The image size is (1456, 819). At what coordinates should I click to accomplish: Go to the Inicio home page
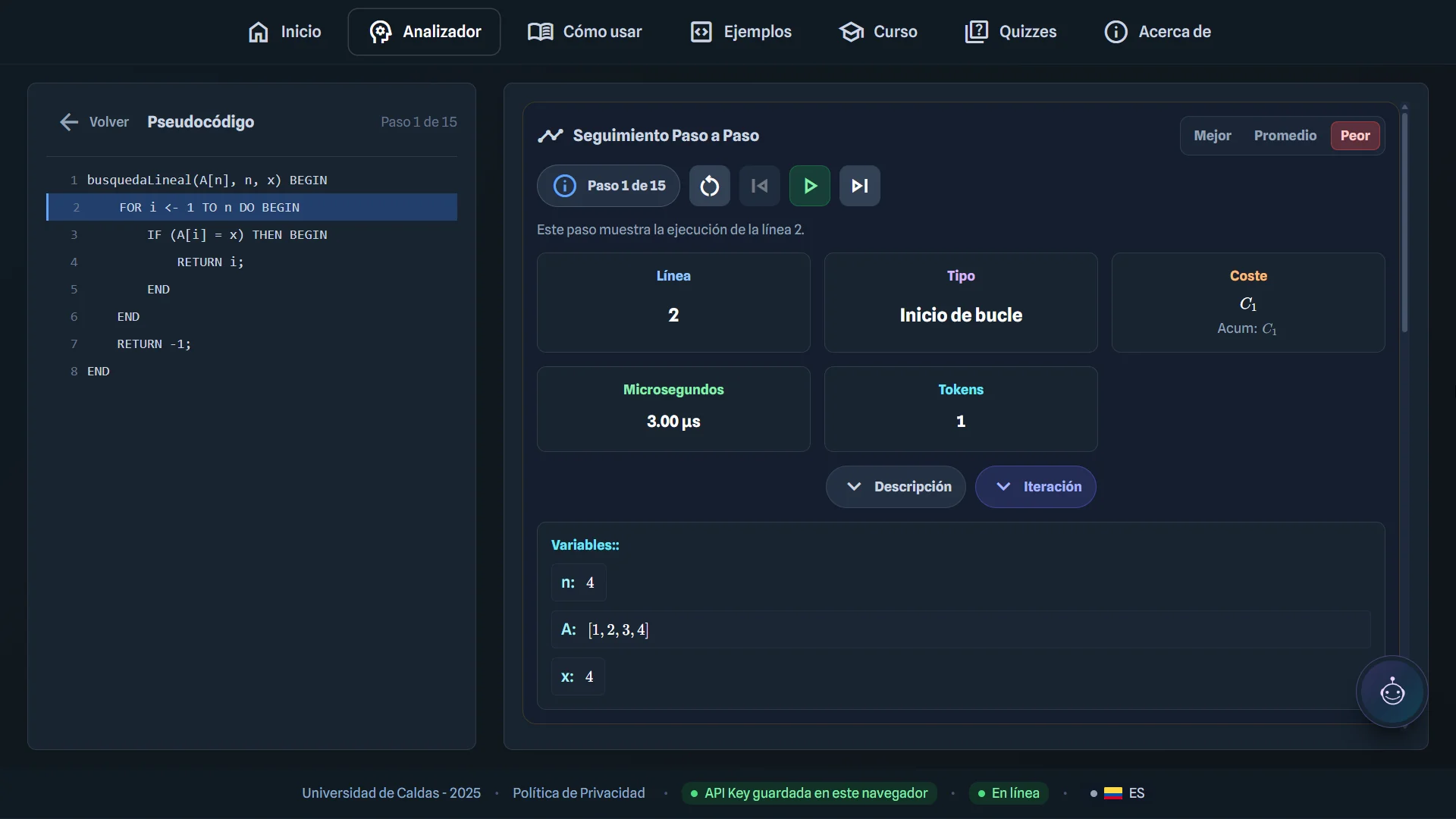click(284, 32)
